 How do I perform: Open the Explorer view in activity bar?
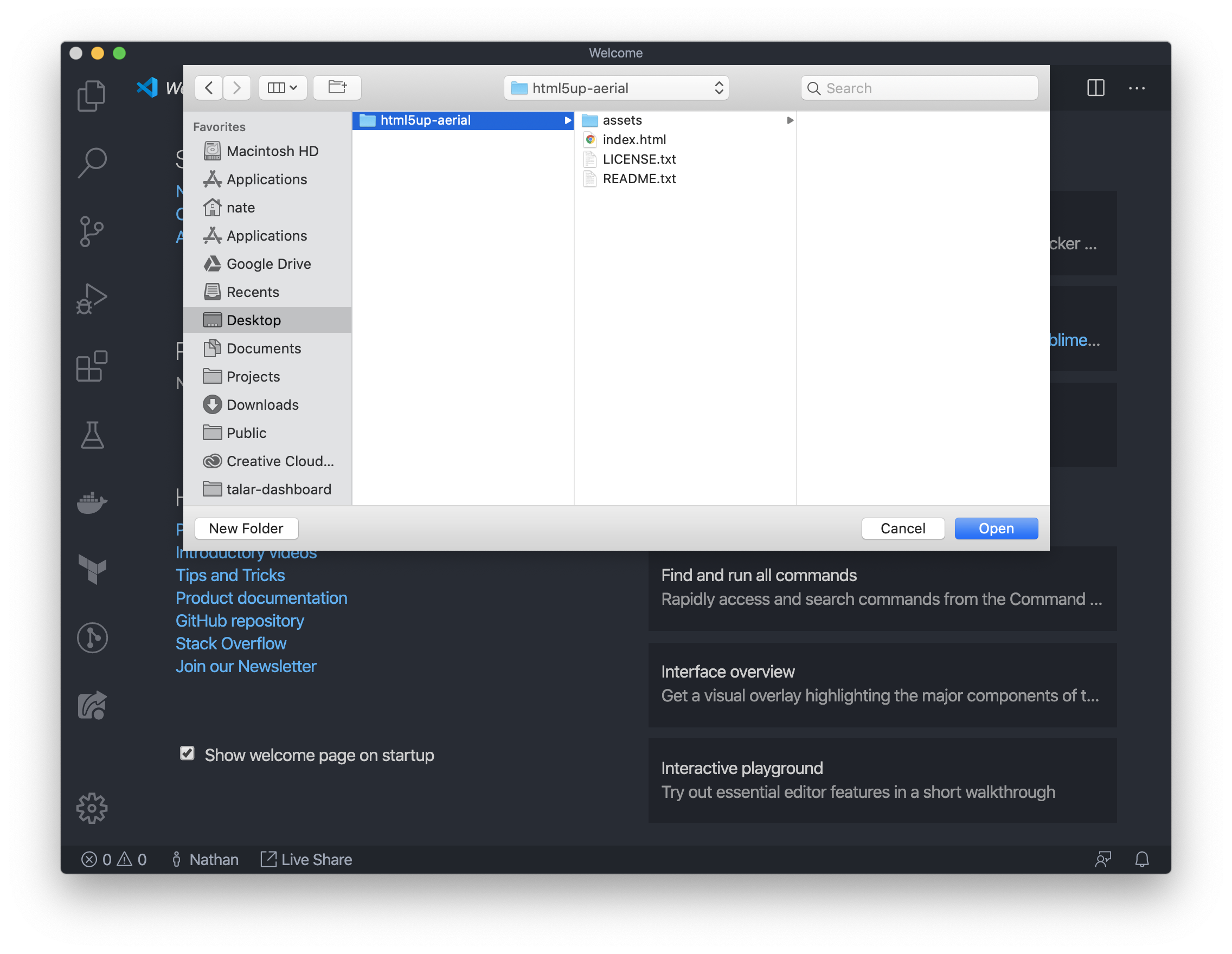tap(92, 95)
